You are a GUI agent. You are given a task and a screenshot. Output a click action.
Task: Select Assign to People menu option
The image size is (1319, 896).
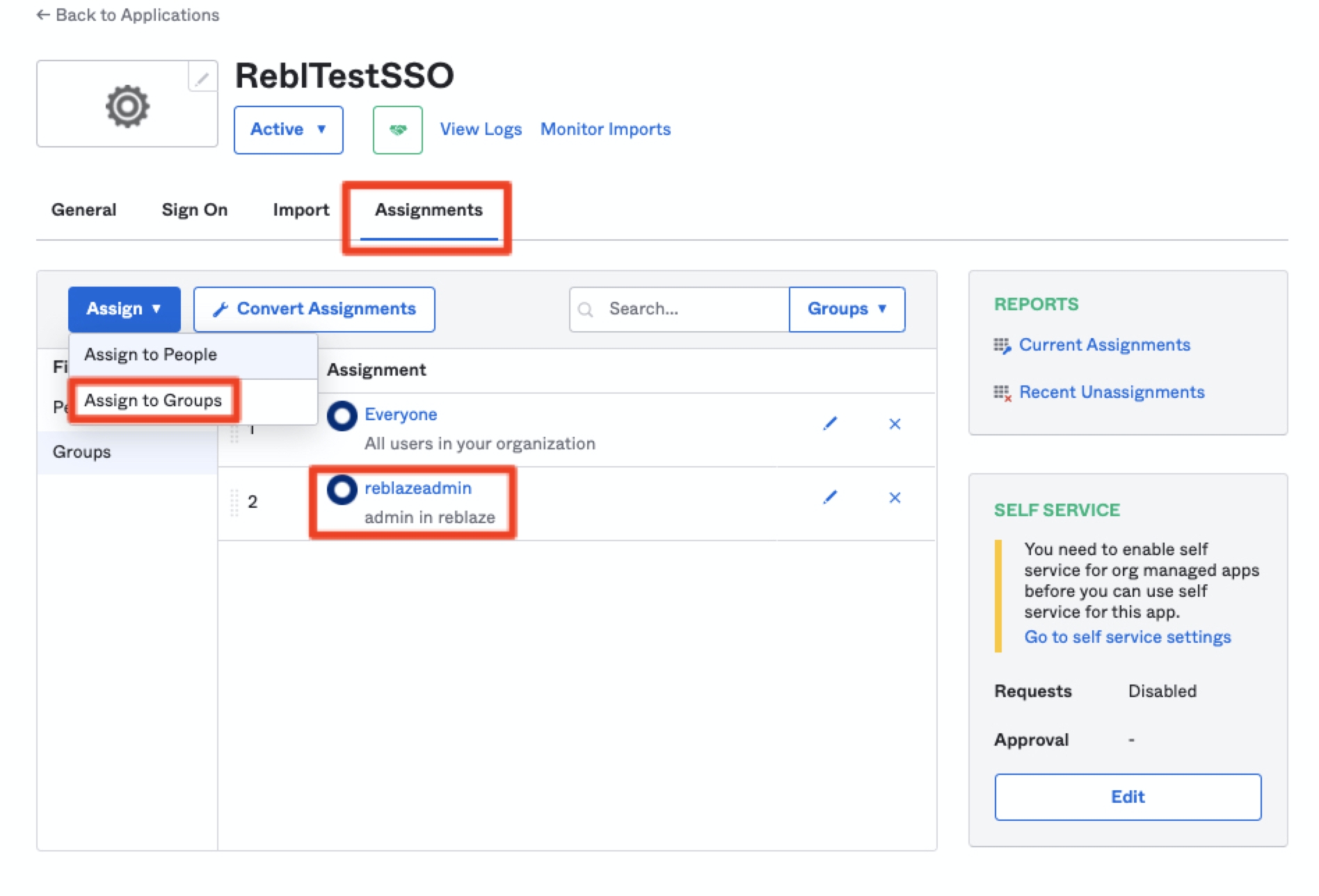[151, 355]
